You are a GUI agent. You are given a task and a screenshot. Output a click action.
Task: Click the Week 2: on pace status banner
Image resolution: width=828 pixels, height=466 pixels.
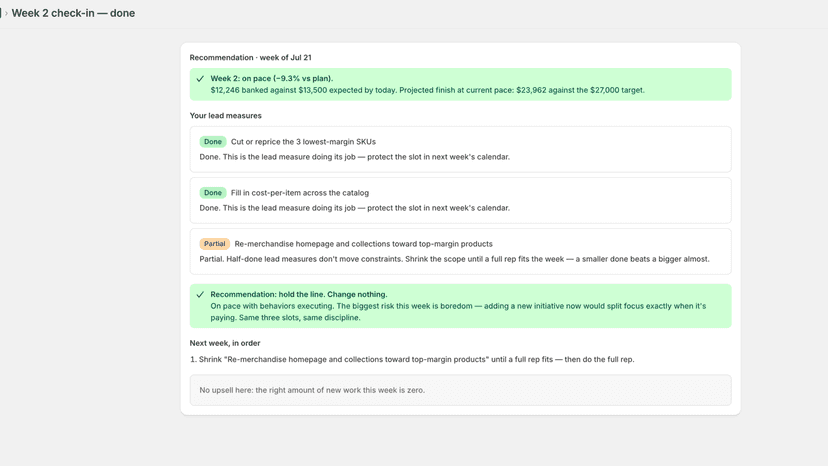pos(460,85)
